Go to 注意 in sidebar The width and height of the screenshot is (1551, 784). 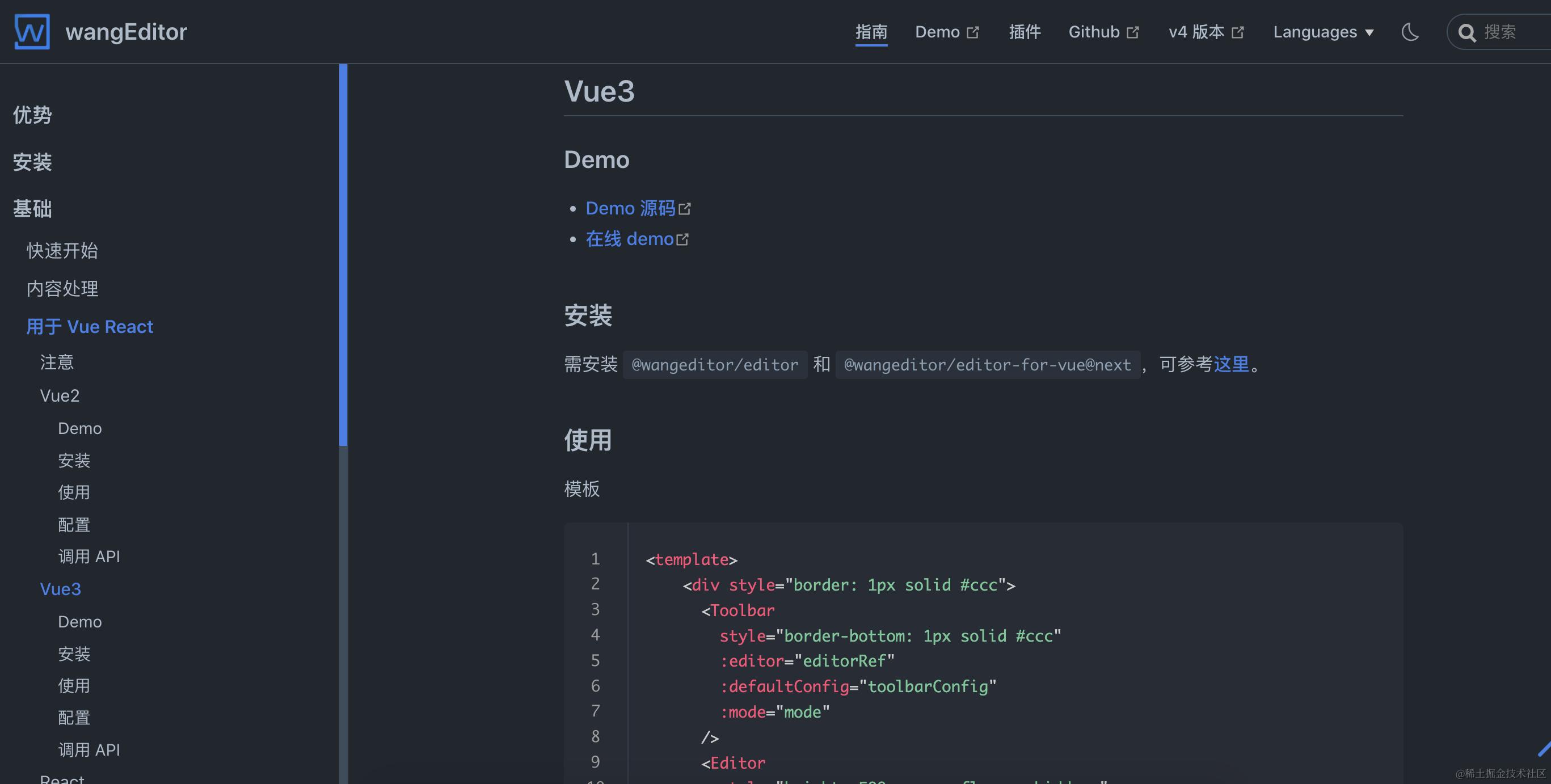pyautogui.click(x=57, y=362)
